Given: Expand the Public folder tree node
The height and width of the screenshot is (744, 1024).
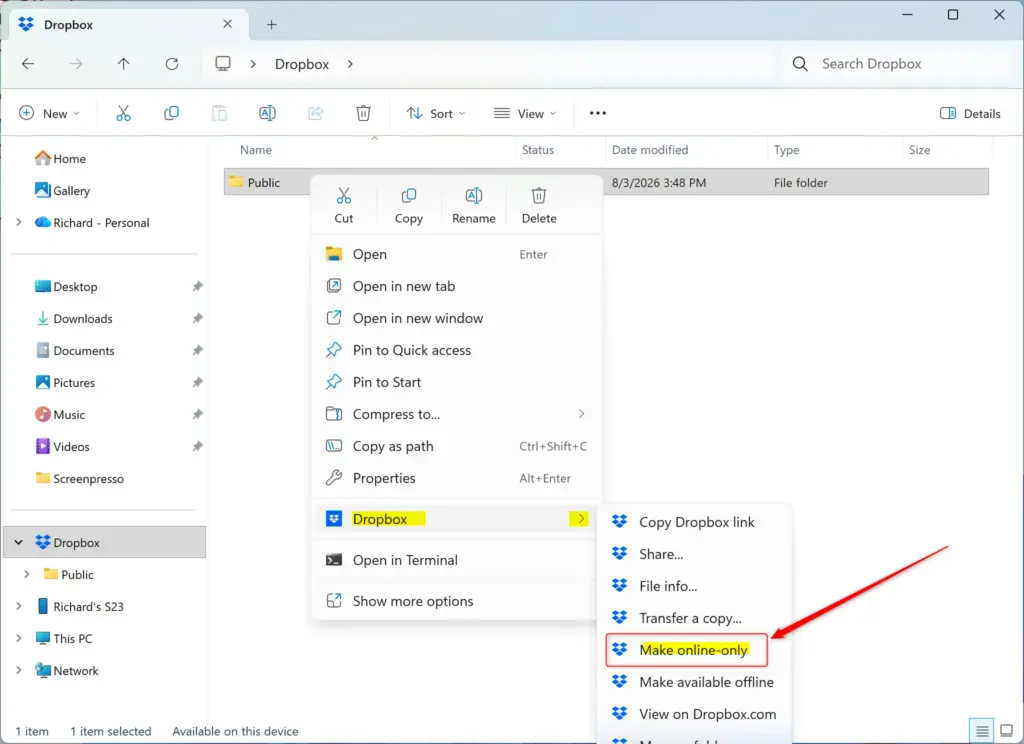Looking at the screenshot, I should point(27,574).
